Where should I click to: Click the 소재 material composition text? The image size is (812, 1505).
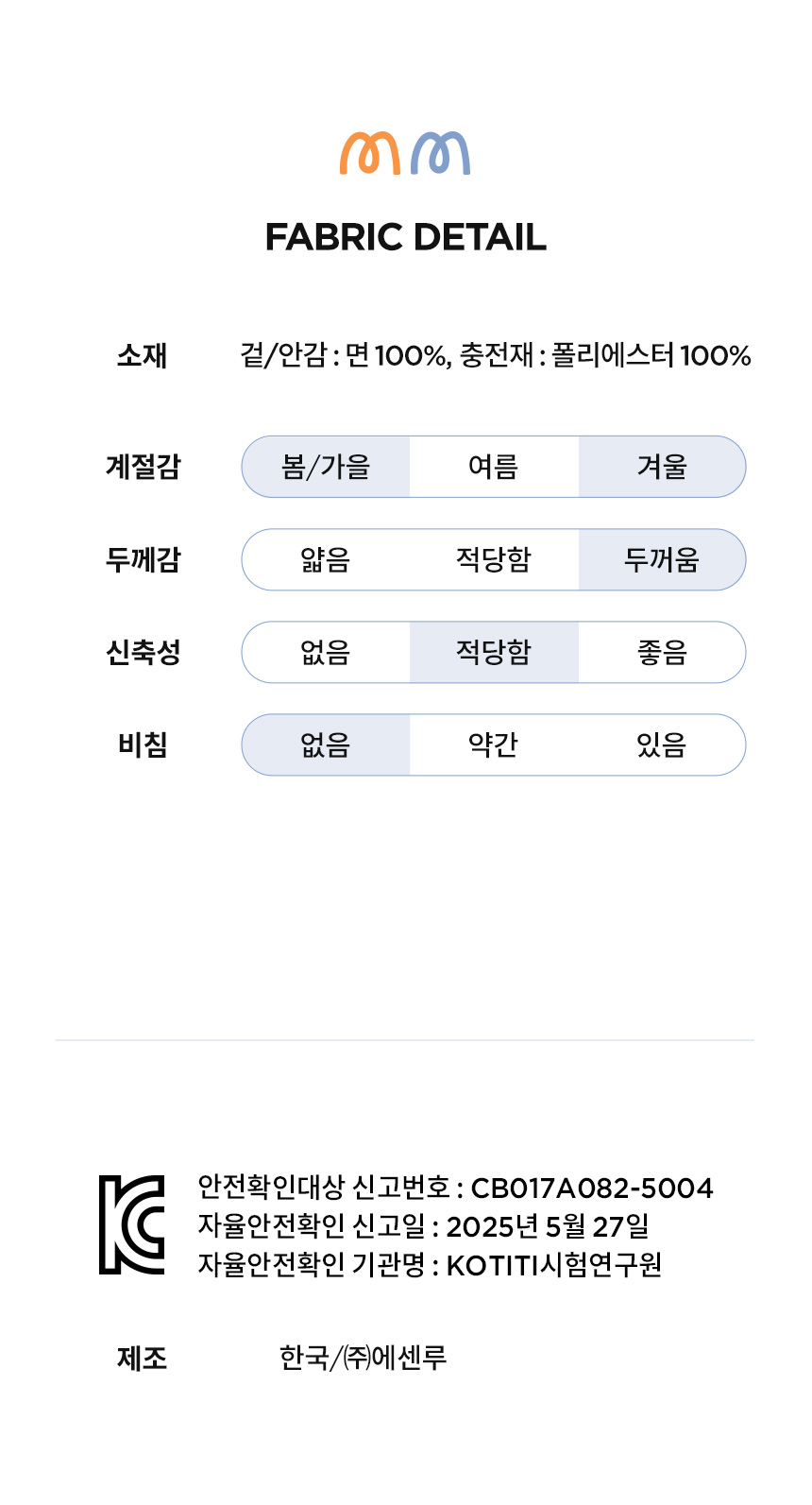pyautogui.click(x=495, y=356)
